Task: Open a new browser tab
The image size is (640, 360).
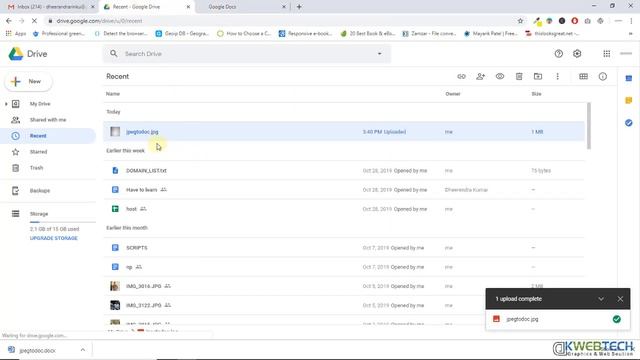Action: (x=299, y=7)
